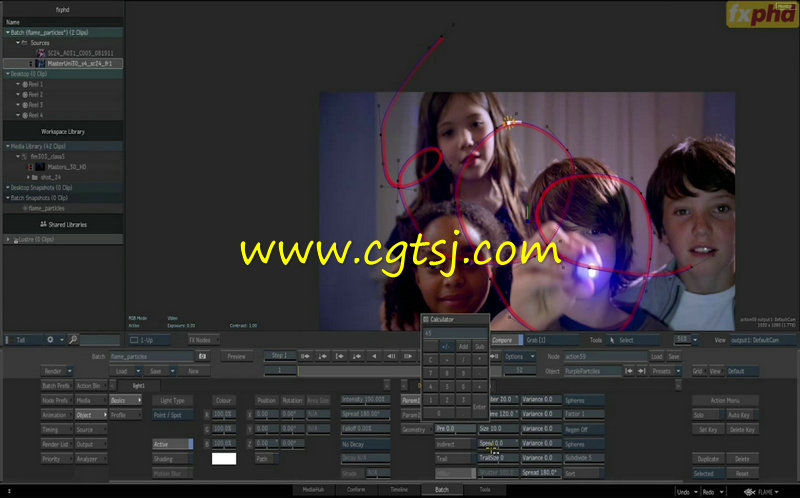Select the MasterUni3D clip icon
This screenshot has height=498, width=800.
[40, 64]
